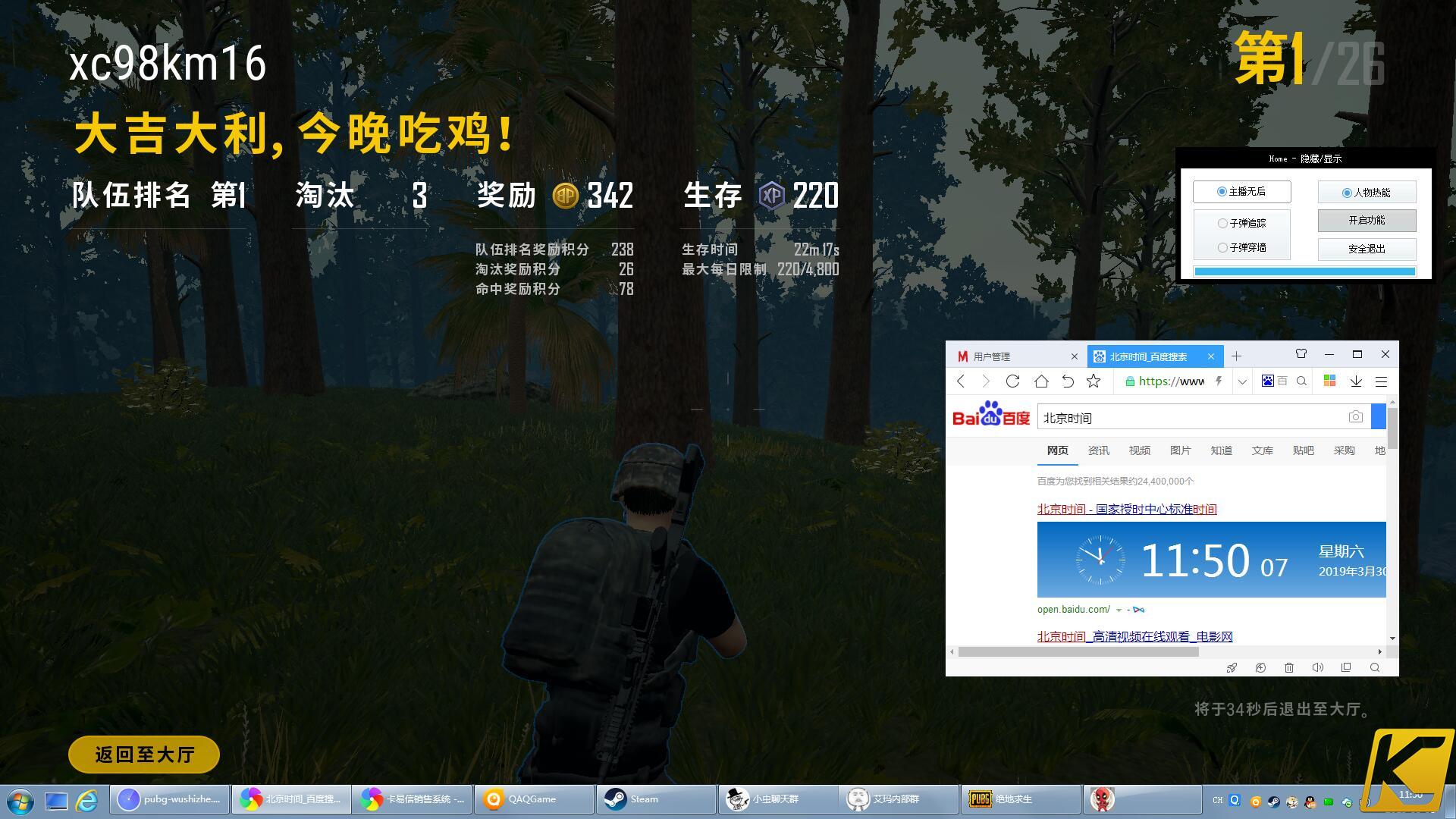Open a new browser tab
Screen dimensions: 1456x819
pos(1237,356)
